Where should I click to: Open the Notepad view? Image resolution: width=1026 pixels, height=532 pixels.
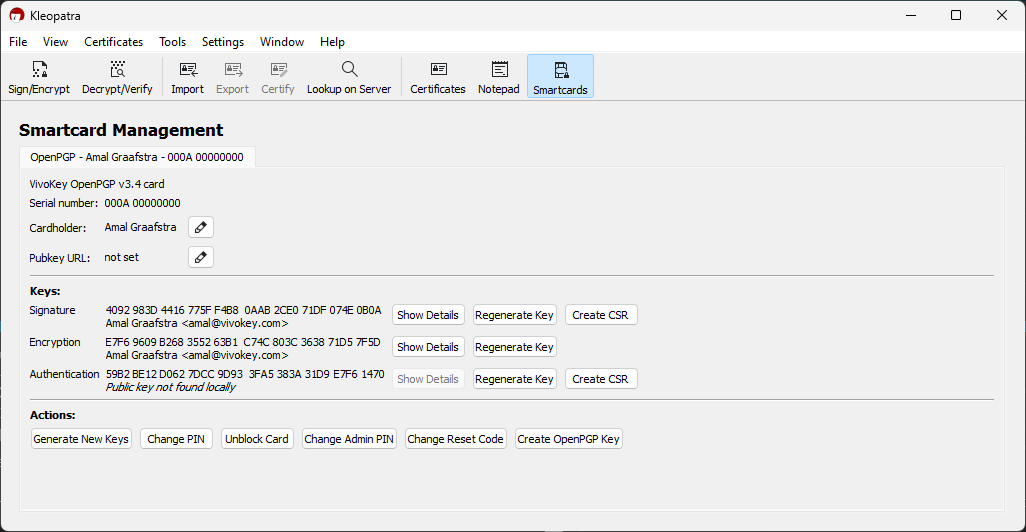[499, 77]
